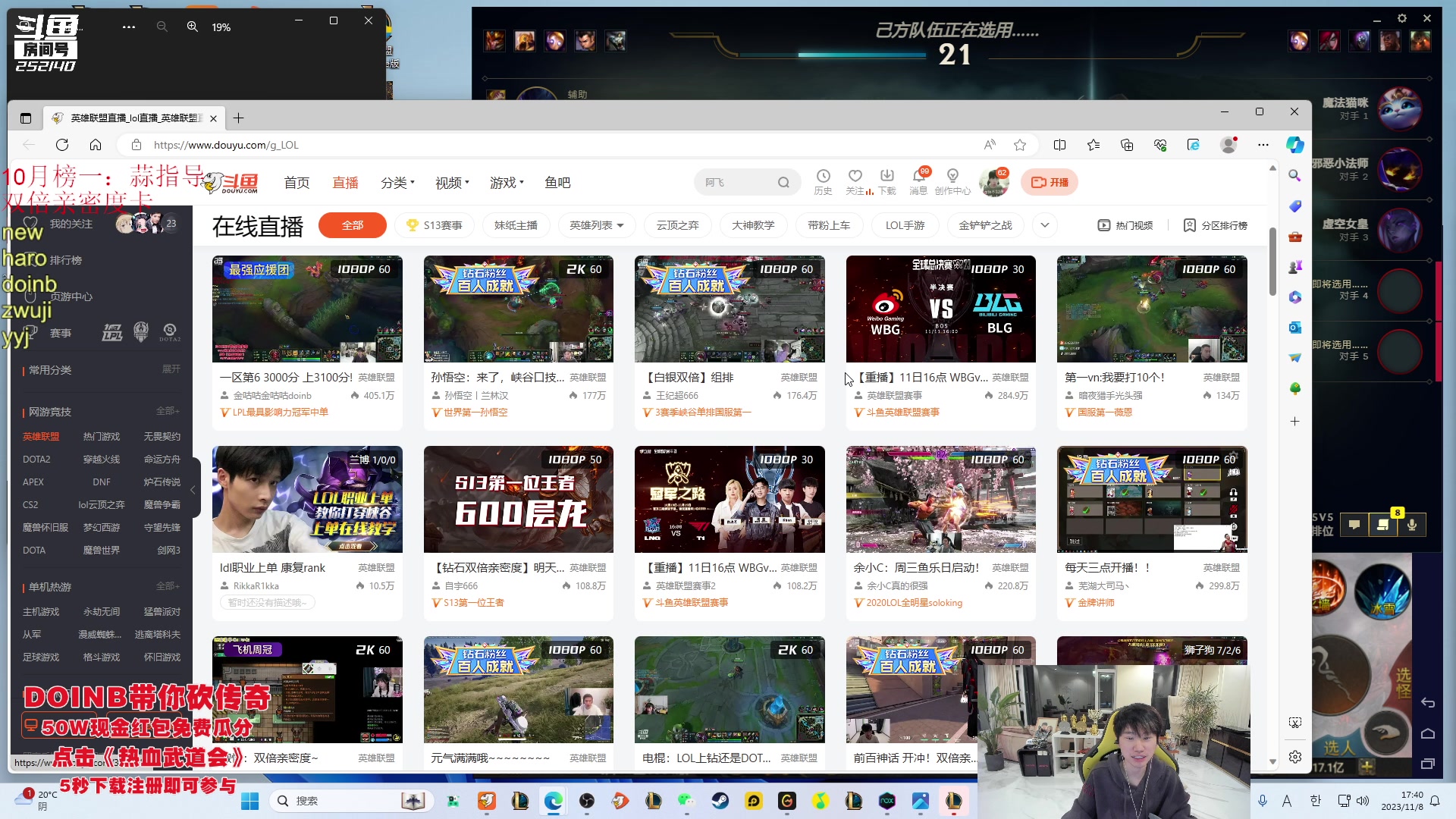Viewport: 1456px width, 819px height.
Task: Open the Copilot icon in Edge sidebar
Action: click(x=1295, y=145)
